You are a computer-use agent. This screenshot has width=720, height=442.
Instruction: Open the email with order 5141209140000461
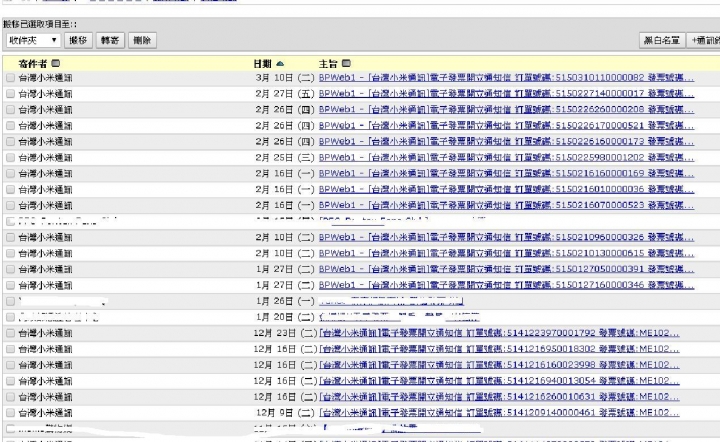pos(499,413)
